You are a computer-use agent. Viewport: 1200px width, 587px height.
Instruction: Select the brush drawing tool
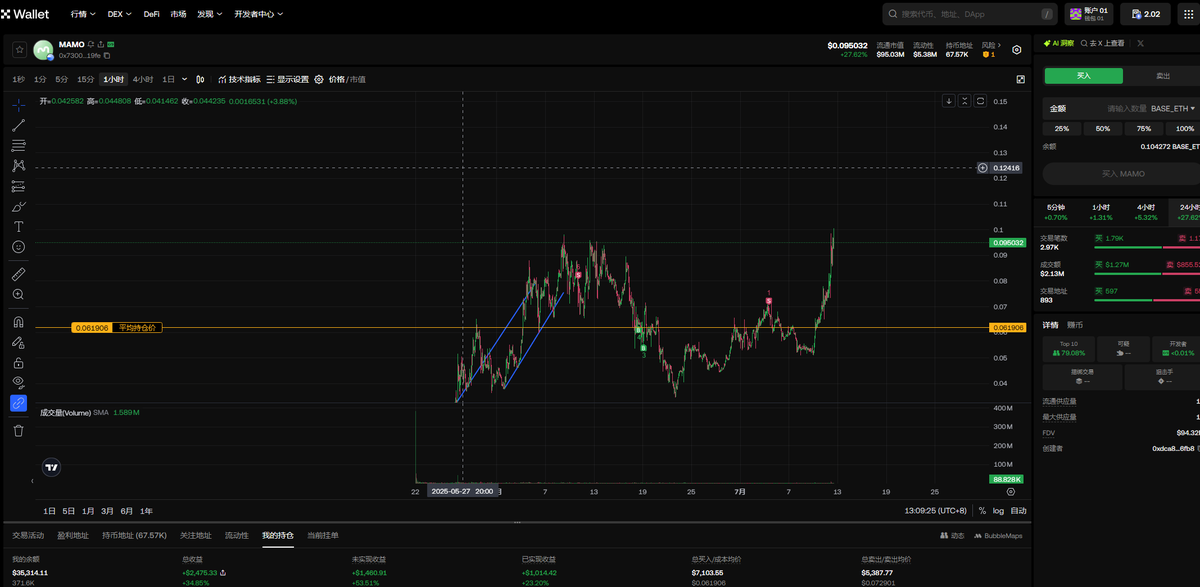pos(18,207)
